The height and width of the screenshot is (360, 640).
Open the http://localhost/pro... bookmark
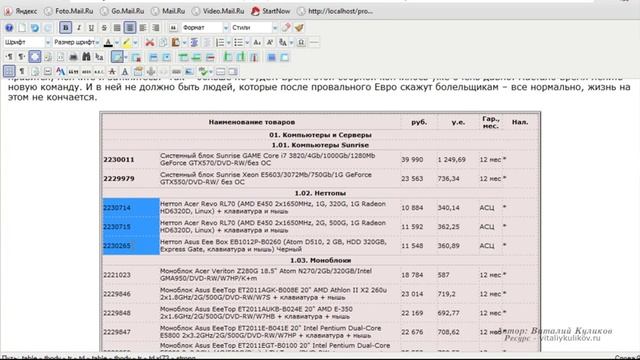pyautogui.click(x=335, y=11)
